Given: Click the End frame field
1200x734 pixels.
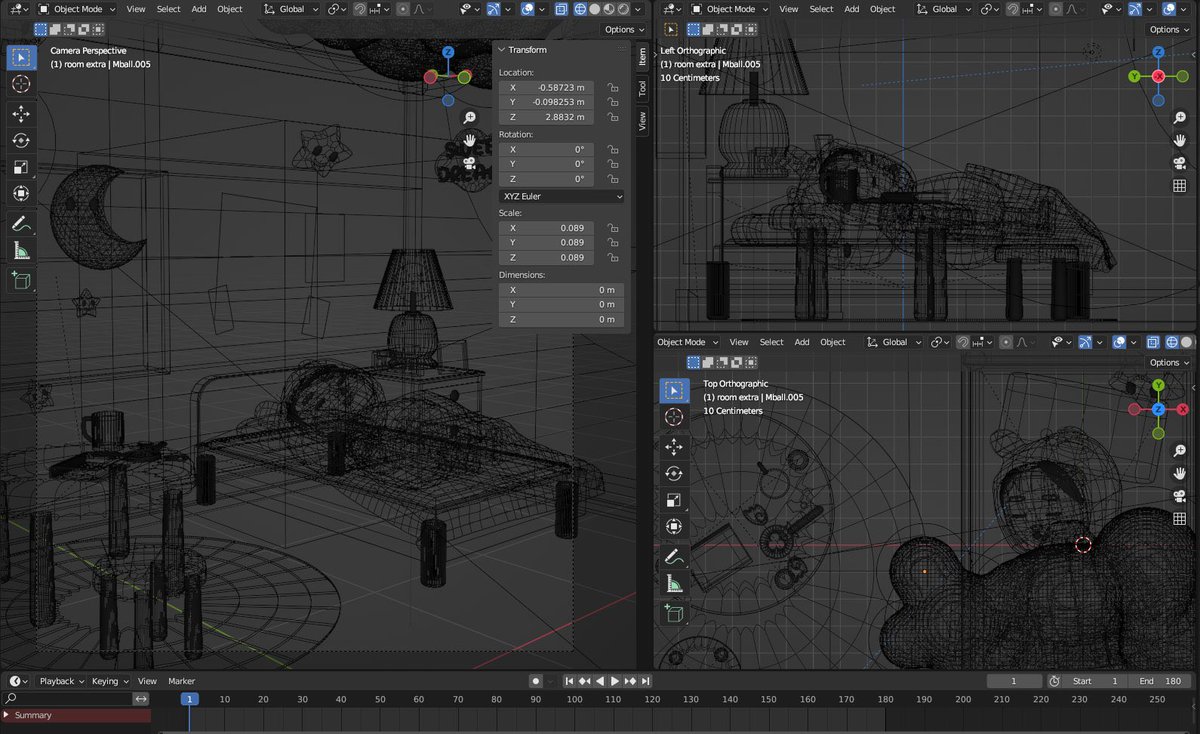Looking at the screenshot, I should [x=1159, y=681].
